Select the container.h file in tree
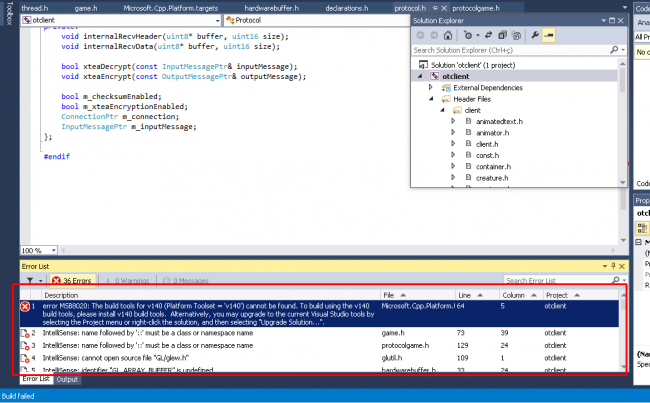The width and height of the screenshot is (650, 403). point(493,167)
